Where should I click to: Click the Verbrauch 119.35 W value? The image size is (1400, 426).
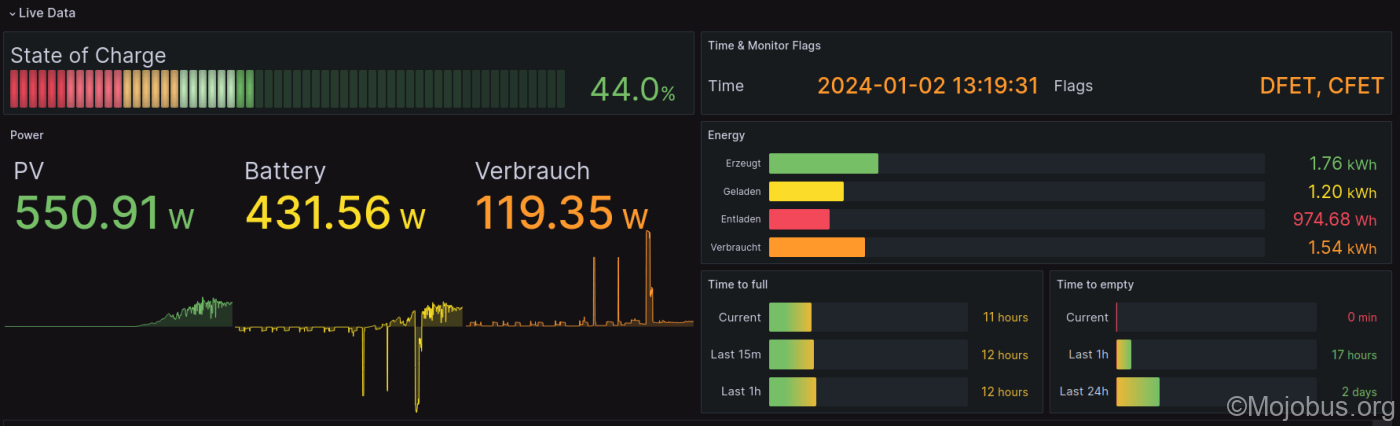pos(562,213)
